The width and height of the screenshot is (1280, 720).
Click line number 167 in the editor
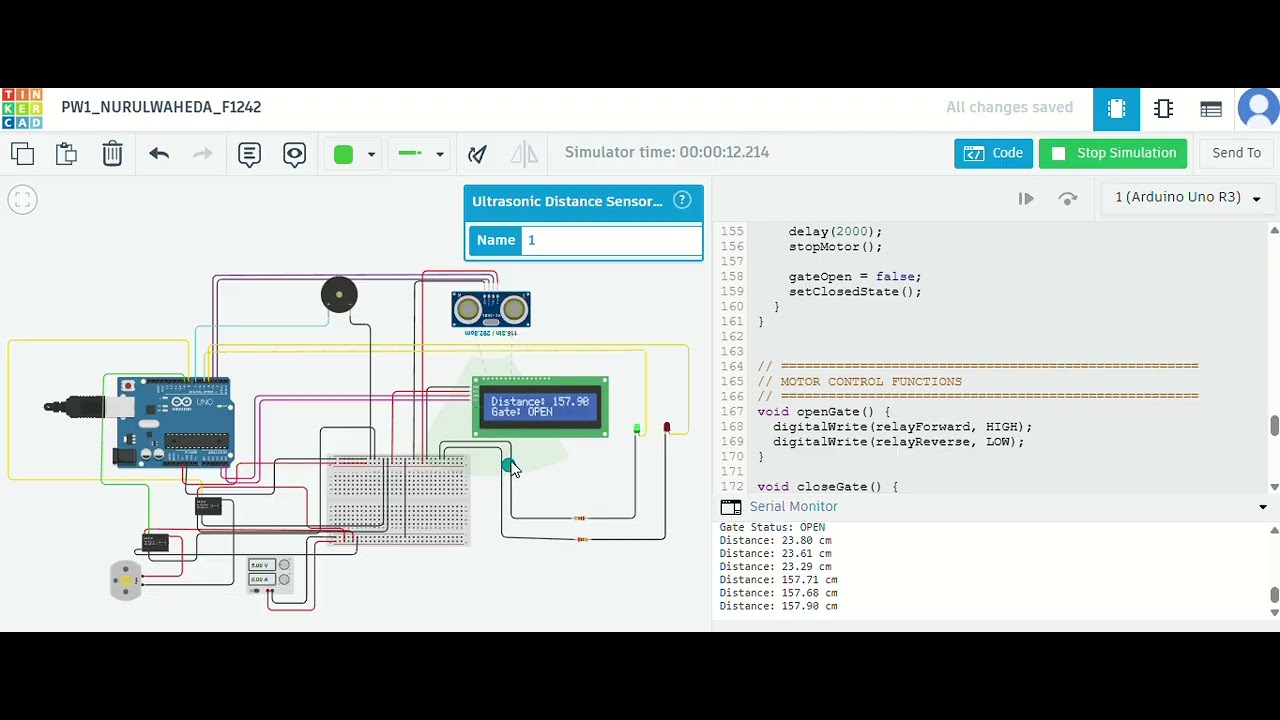click(731, 412)
